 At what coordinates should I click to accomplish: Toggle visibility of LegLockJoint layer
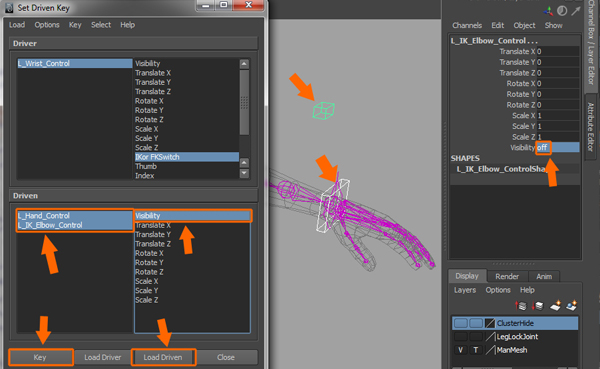461,336
